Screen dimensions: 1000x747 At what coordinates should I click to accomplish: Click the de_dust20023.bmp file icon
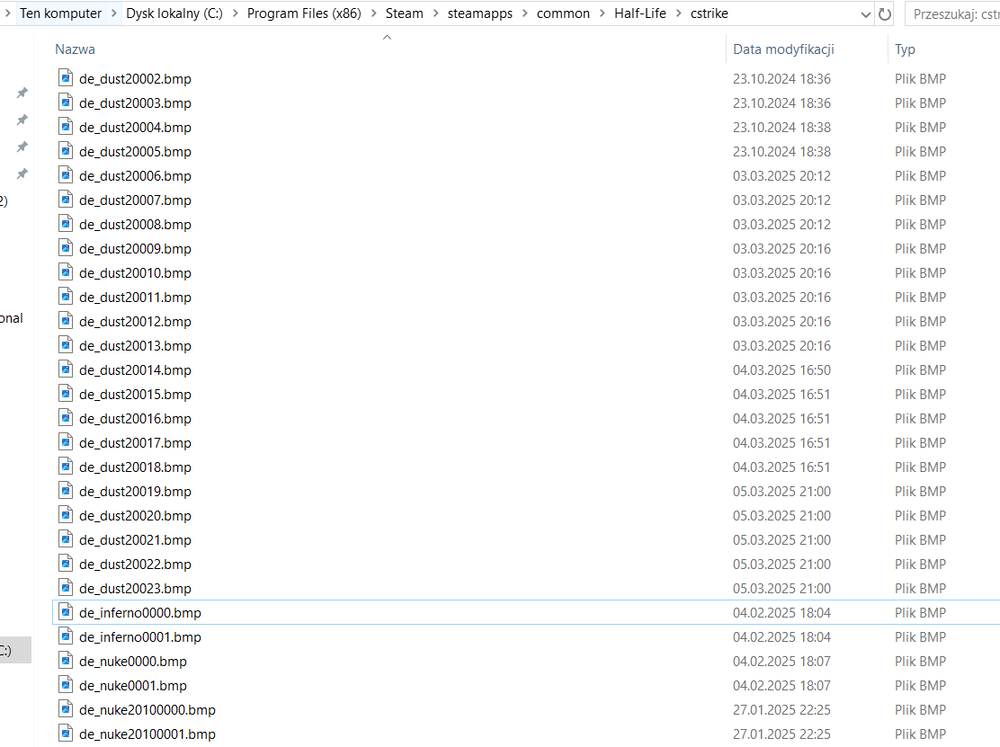click(66, 588)
